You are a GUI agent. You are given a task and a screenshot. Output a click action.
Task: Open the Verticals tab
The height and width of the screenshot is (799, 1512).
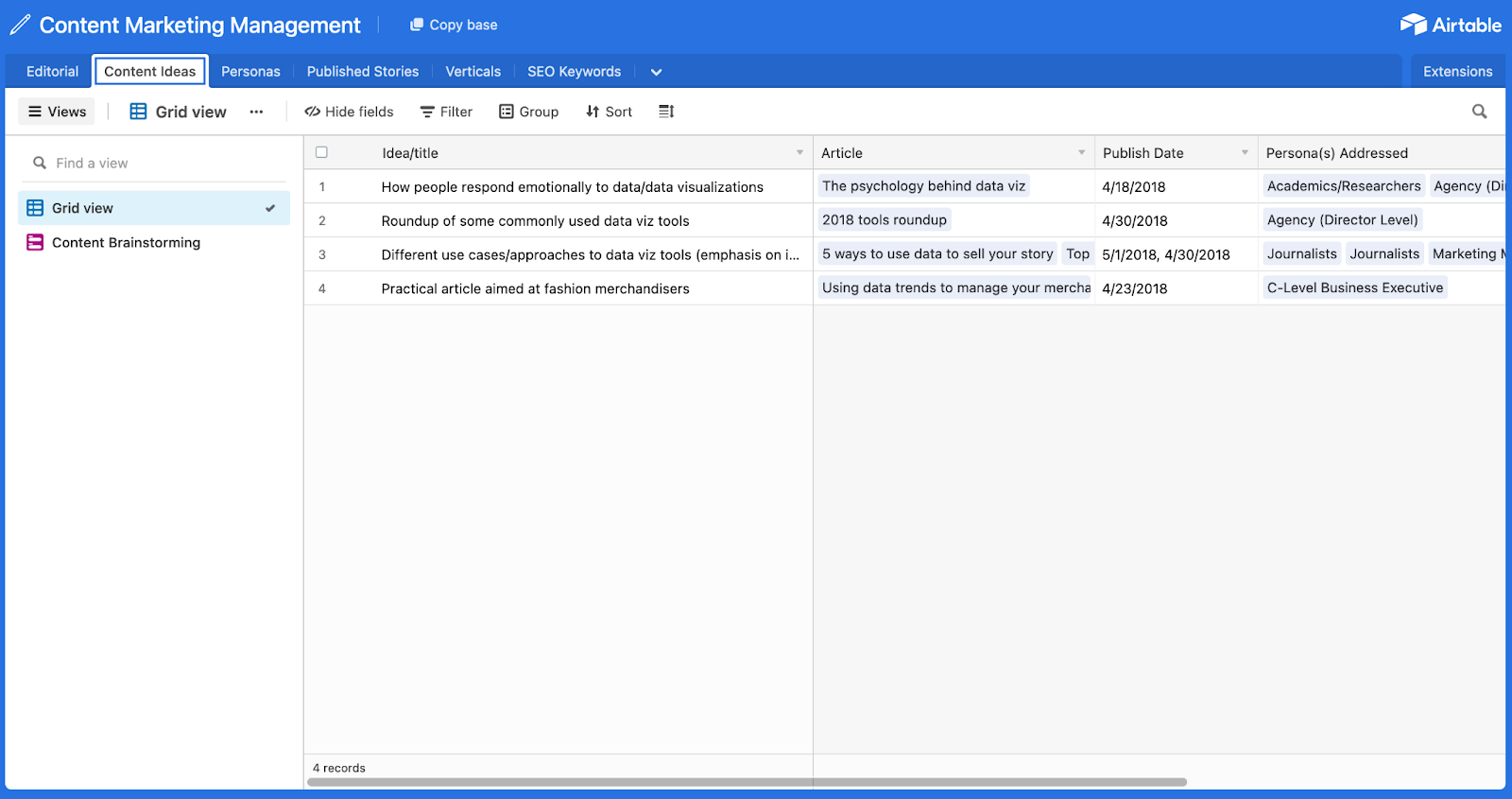pyautogui.click(x=473, y=71)
